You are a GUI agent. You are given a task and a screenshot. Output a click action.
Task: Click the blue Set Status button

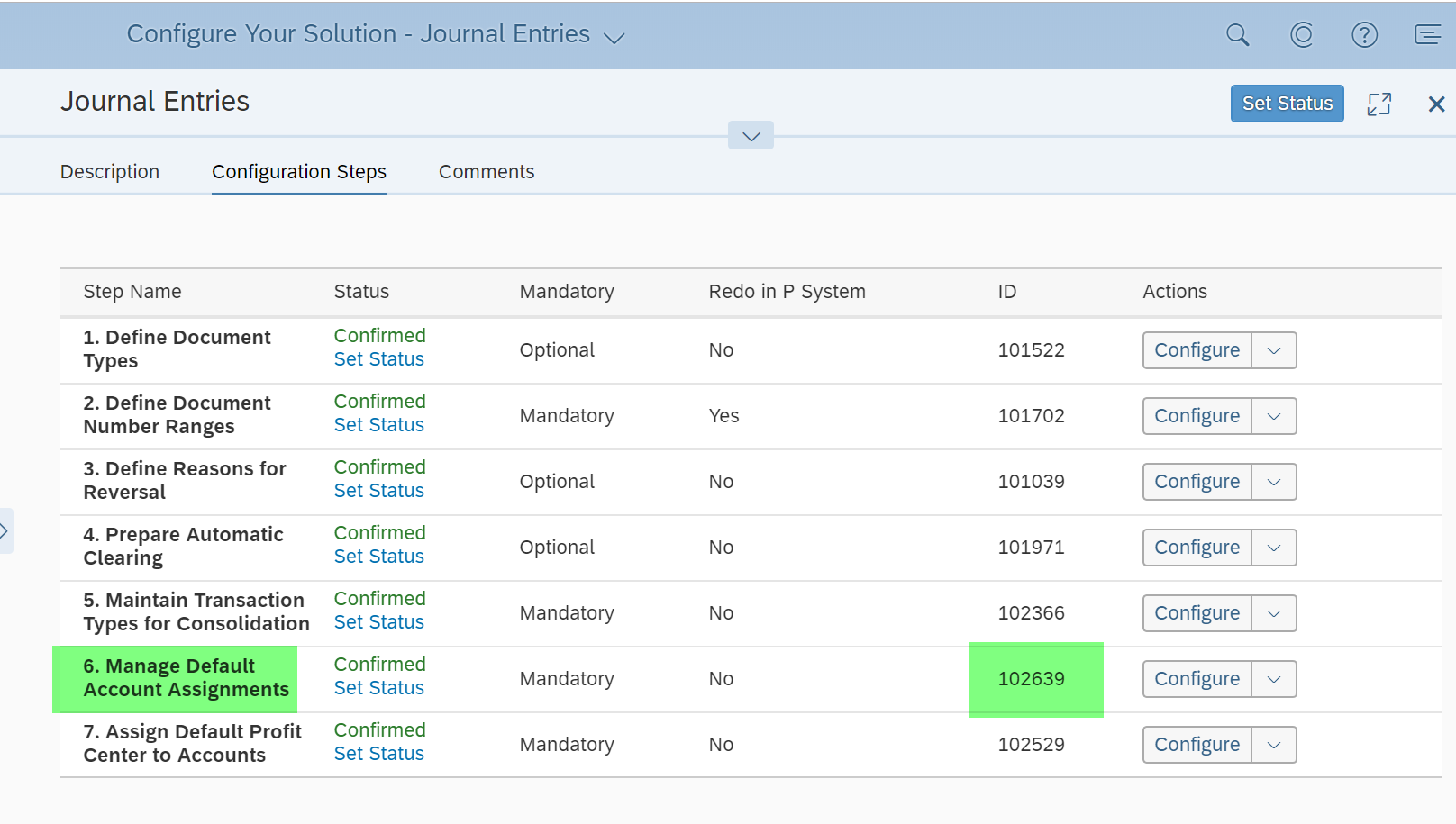(x=1287, y=104)
